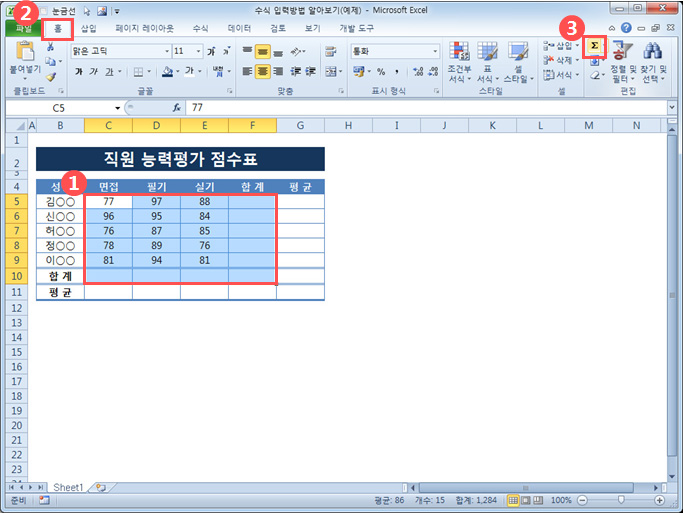Image resolution: width=683 pixels, height=513 pixels.
Task: Click the Clear eraser icon in editing group
Action: click(x=597, y=75)
